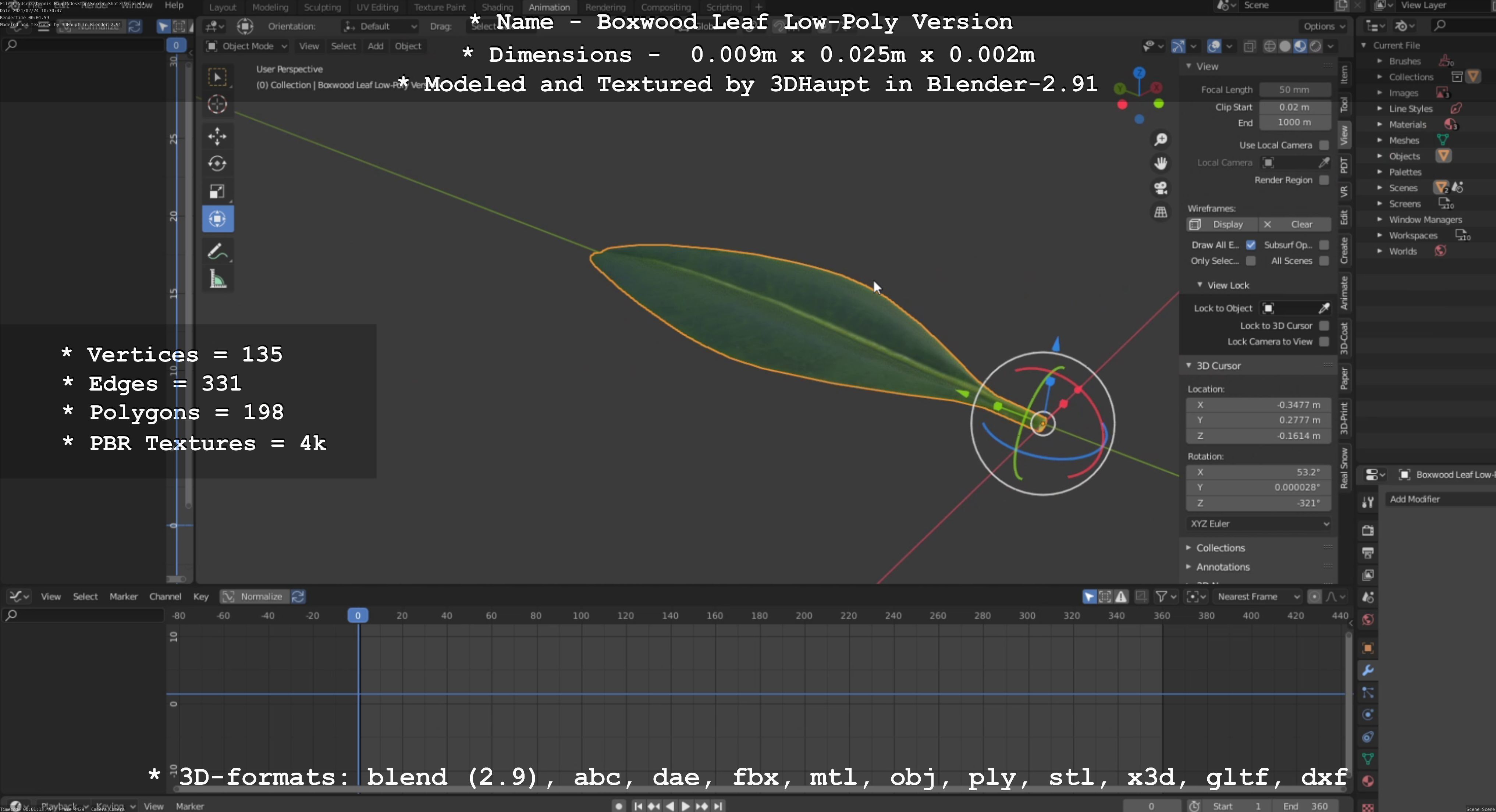The image size is (1496, 812).
Task: Enable Render Region checkbox
Action: coord(1323,180)
